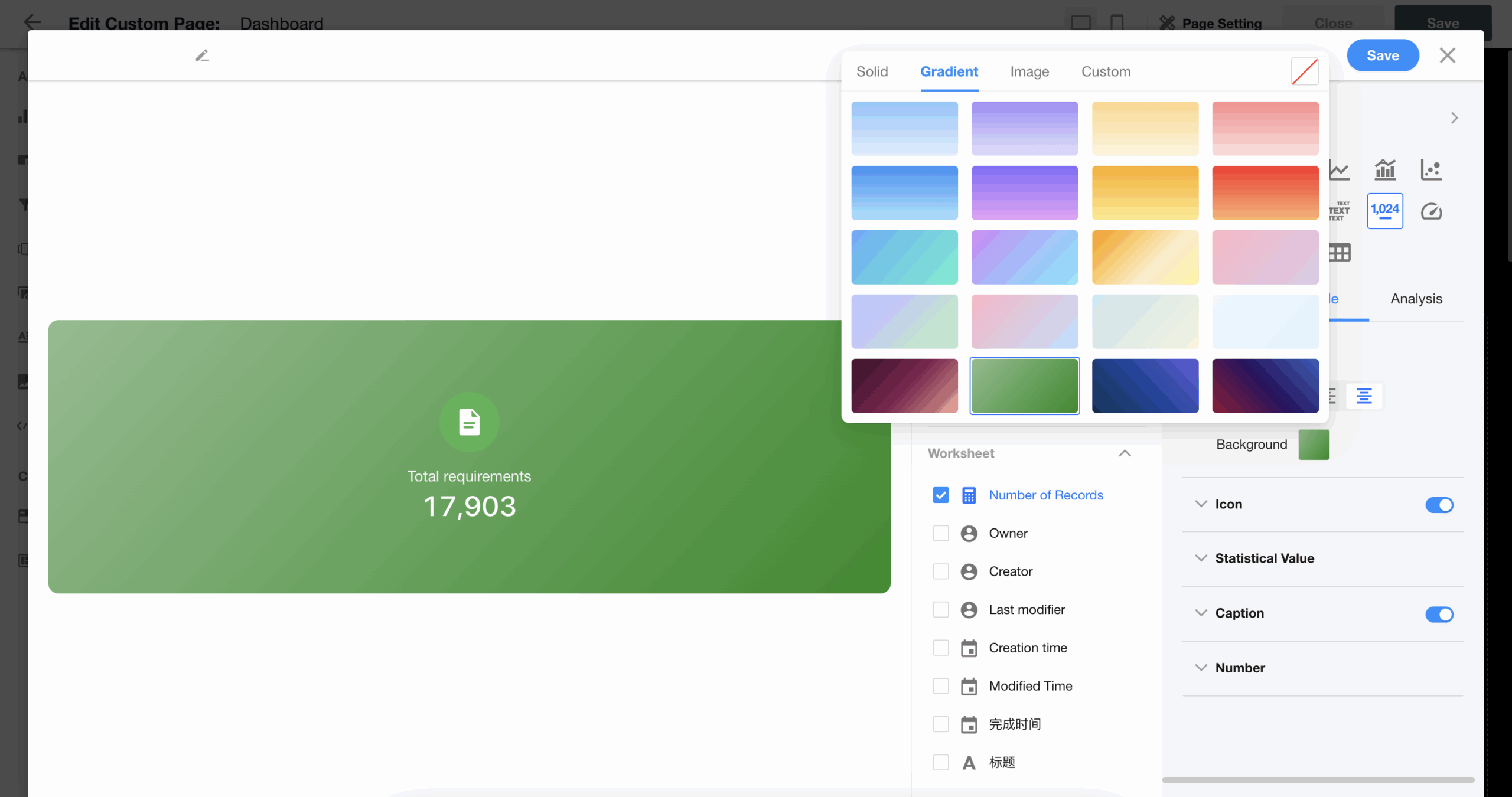Screen dimensions: 1512x797
Task: Turn off the Caption toggle switch
Action: (x=1439, y=615)
